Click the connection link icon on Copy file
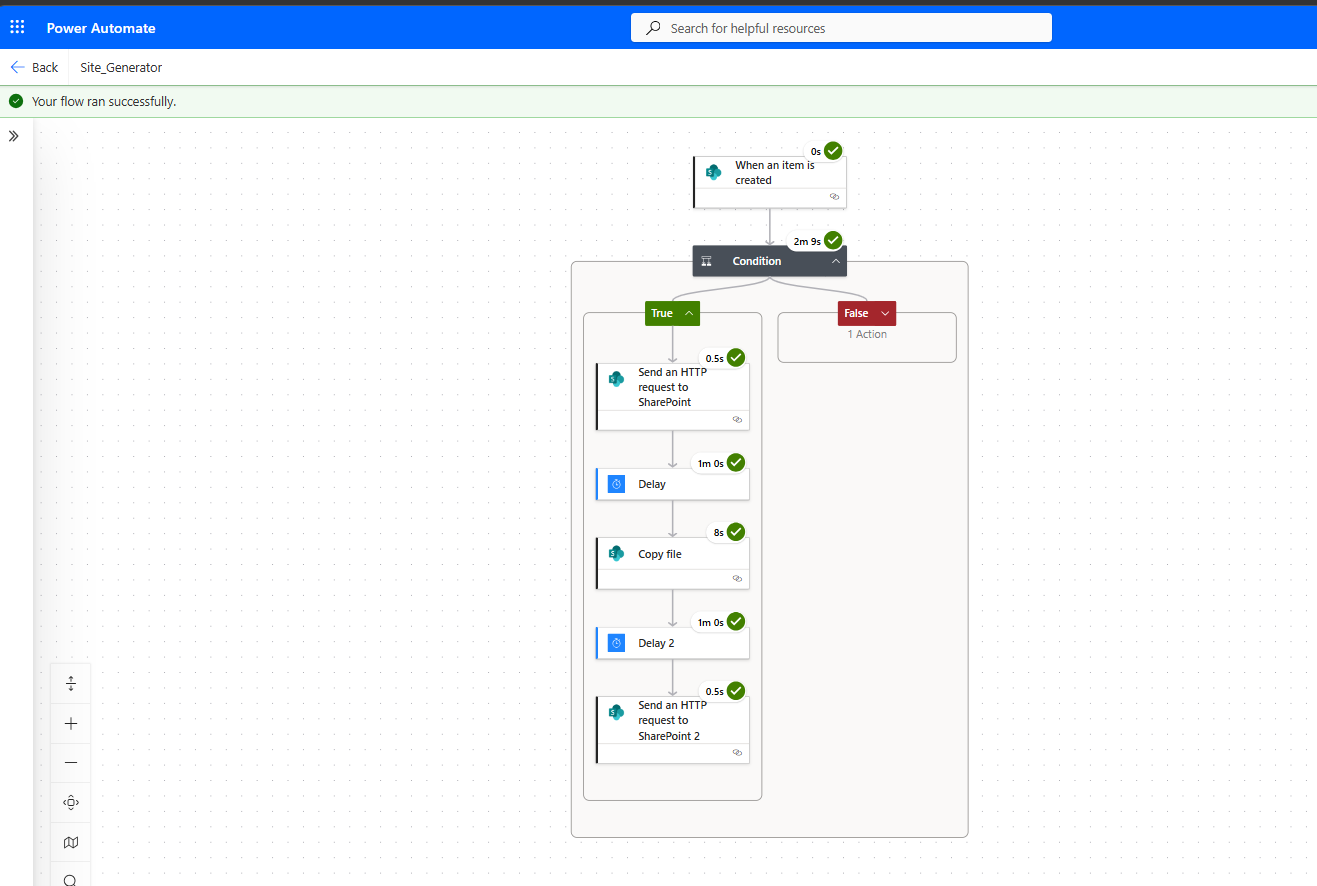 (737, 578)
